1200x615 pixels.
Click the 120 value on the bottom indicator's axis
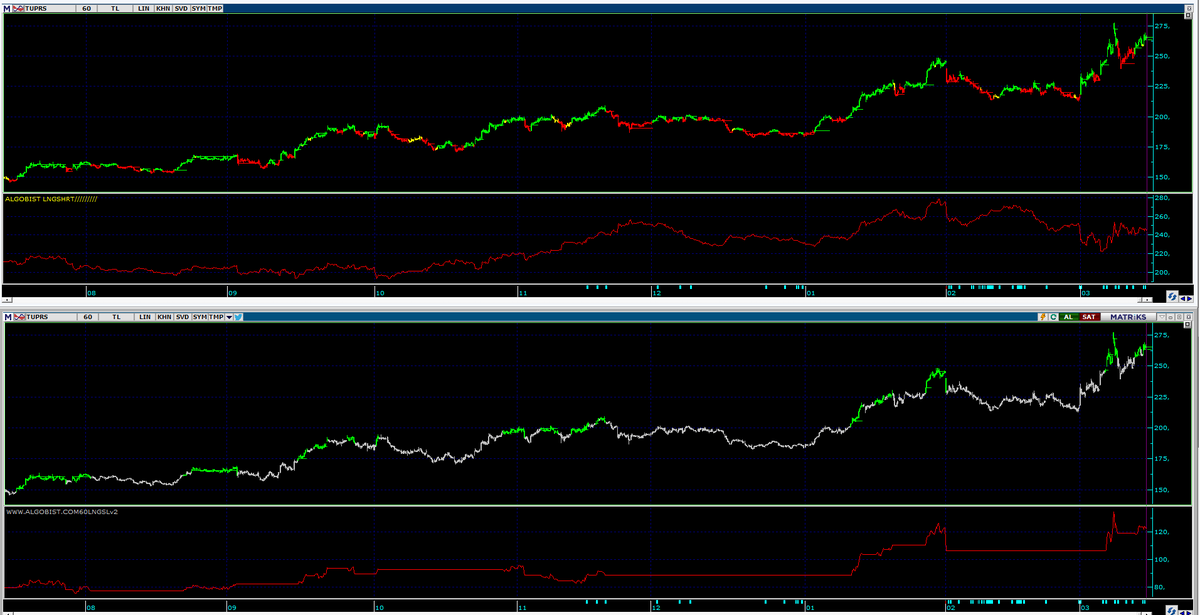pos(1160,532)
